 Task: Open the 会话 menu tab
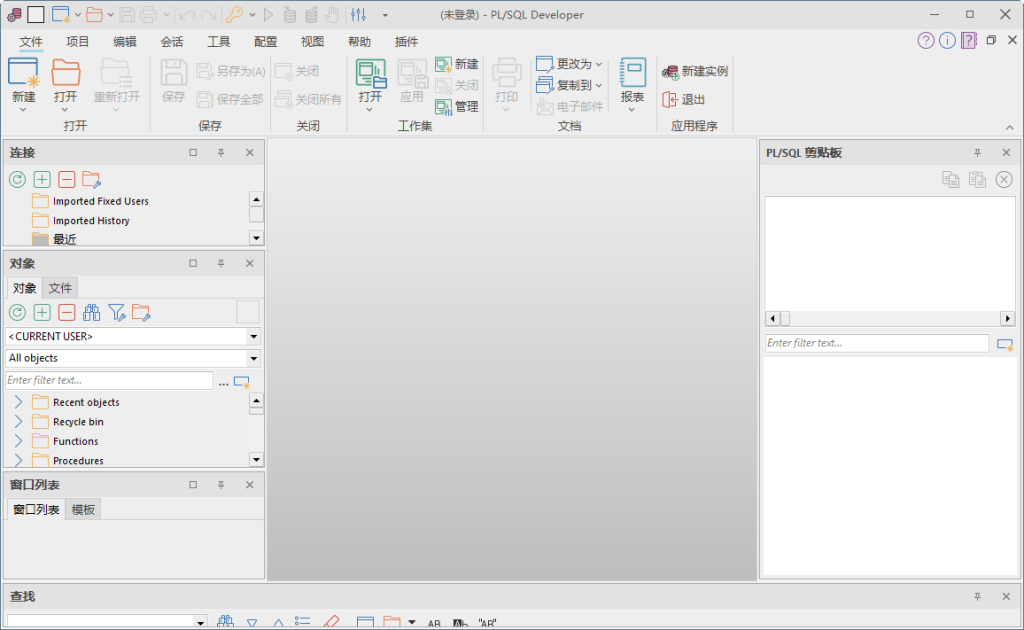pos(172,42)
